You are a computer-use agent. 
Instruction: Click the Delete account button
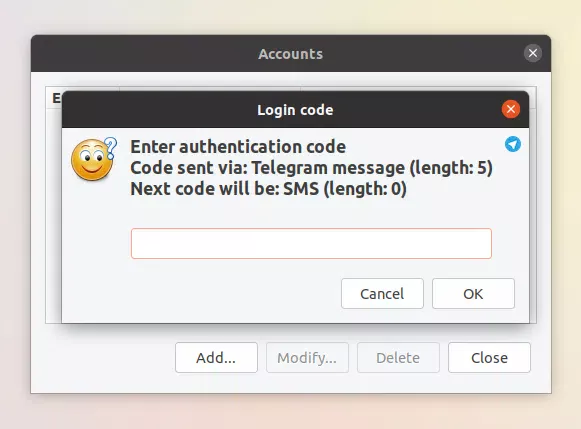click(x=398, y=358)
